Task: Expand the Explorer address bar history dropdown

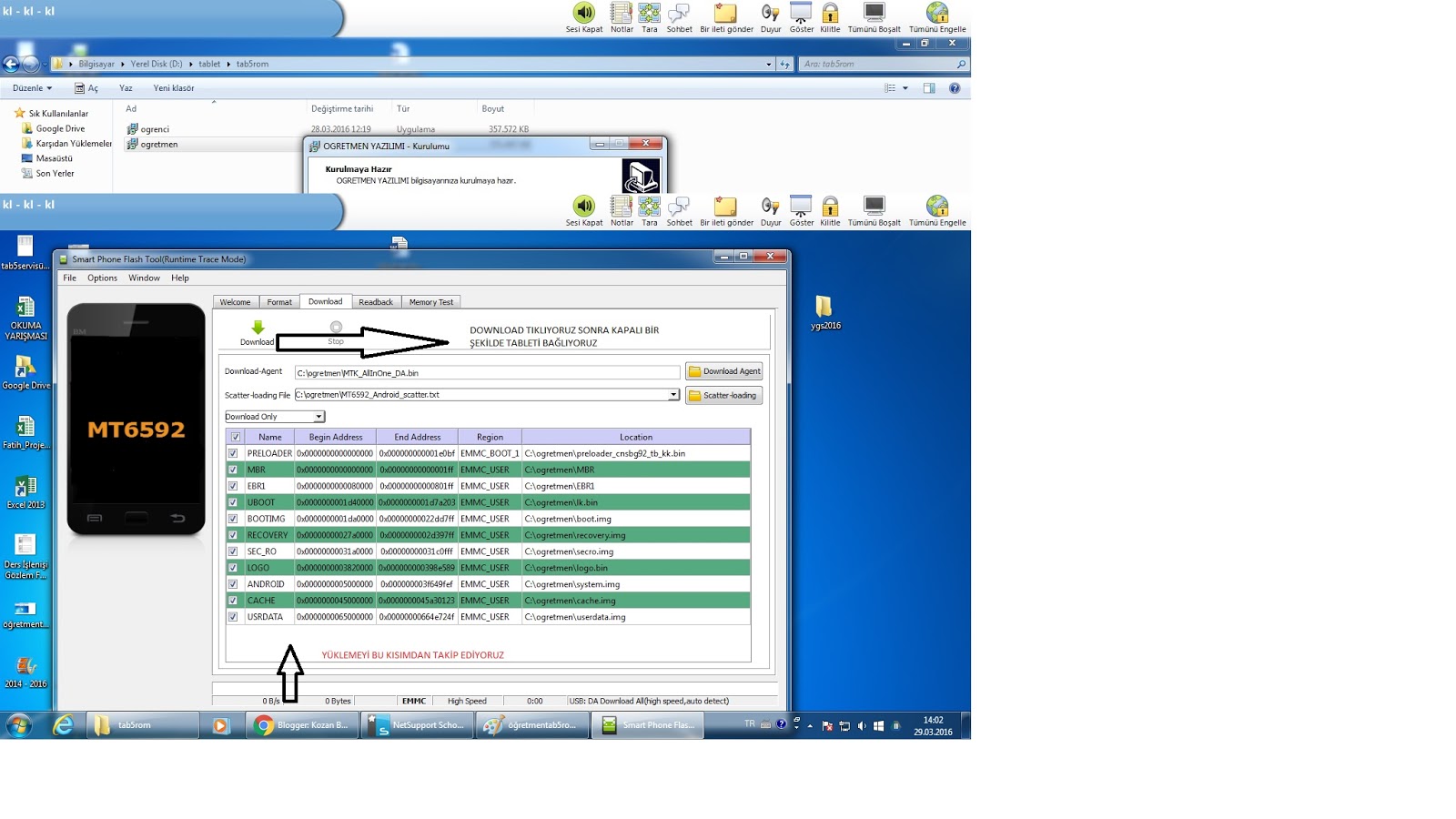Action: pyautogui.click(x=769, y=64)
